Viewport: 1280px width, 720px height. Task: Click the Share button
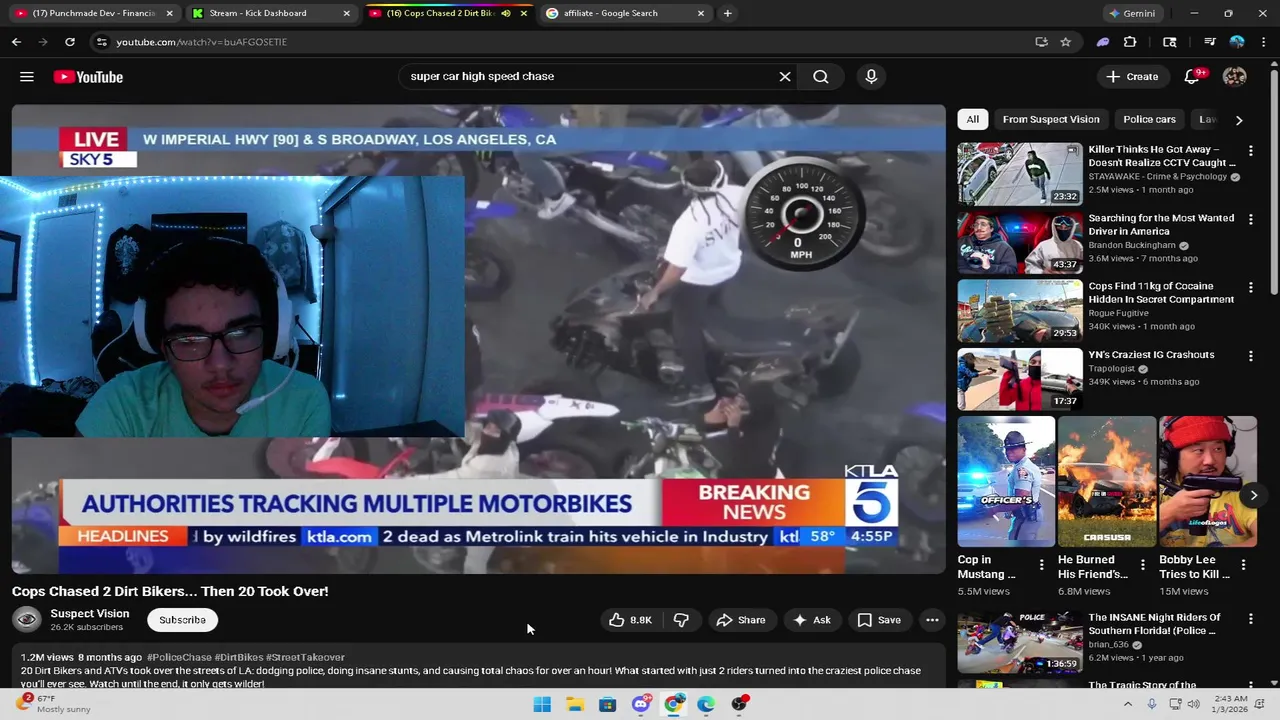[741, 620]
